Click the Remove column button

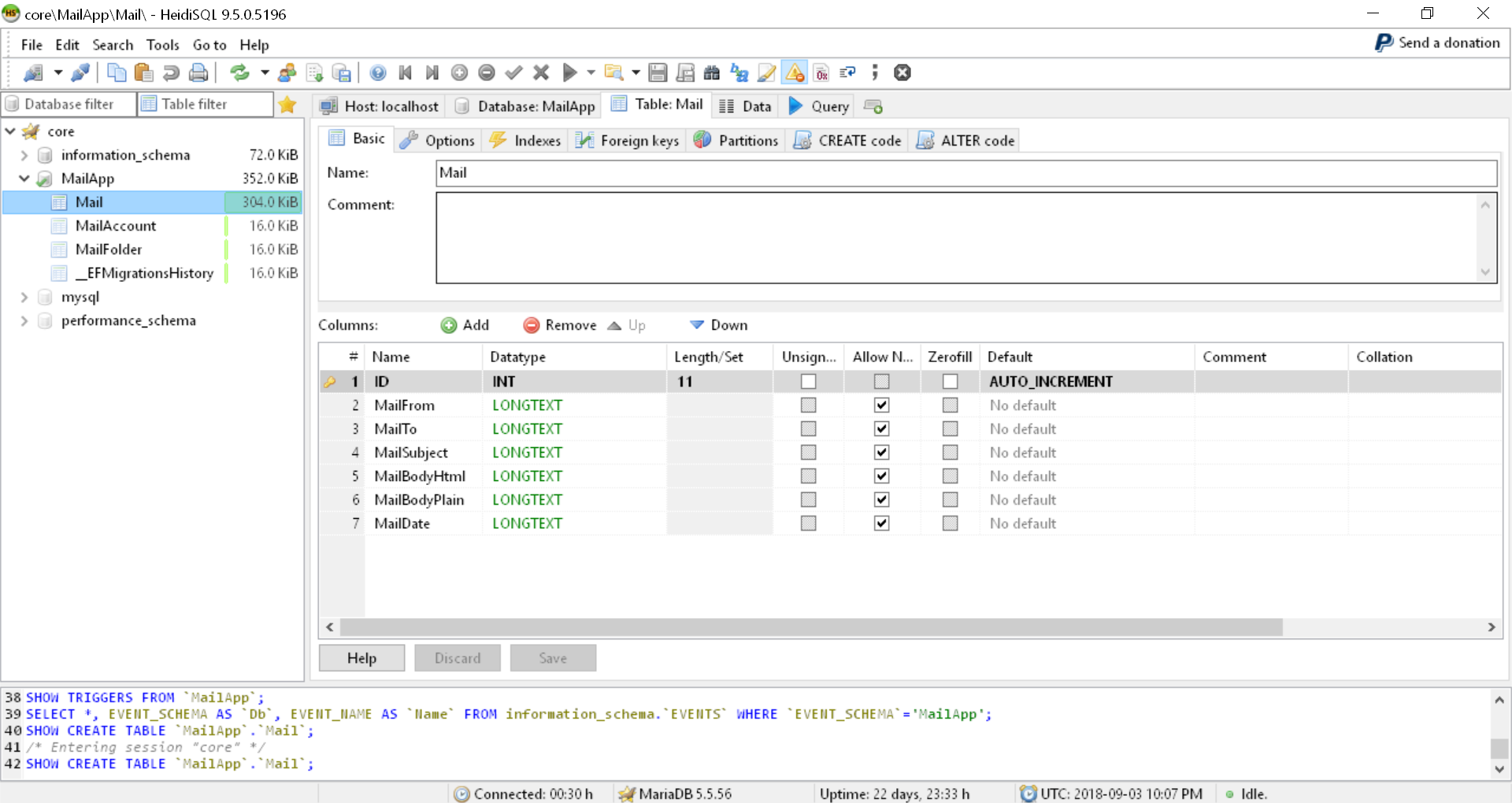pyautogui.click(x=560, y=325)
